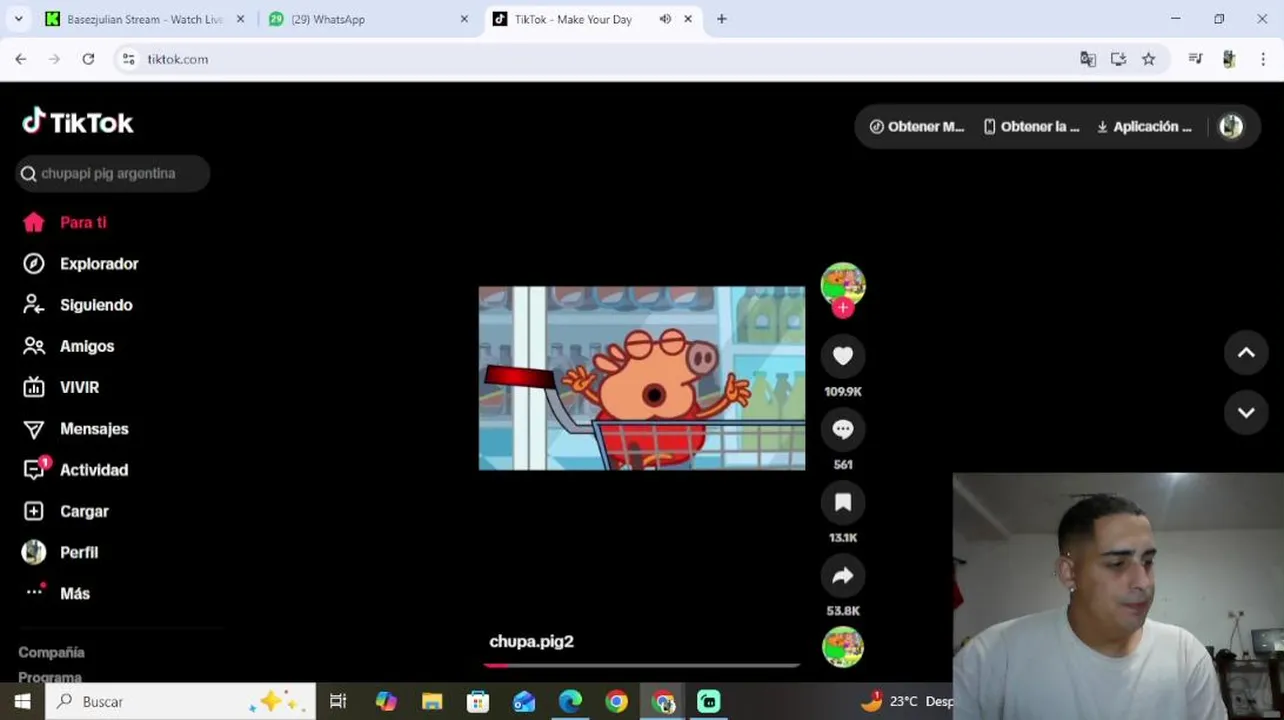Viewport: 1284px width, 720px height.
Task: Mute the TikTok tab audio icon
Action: [665, 19]
